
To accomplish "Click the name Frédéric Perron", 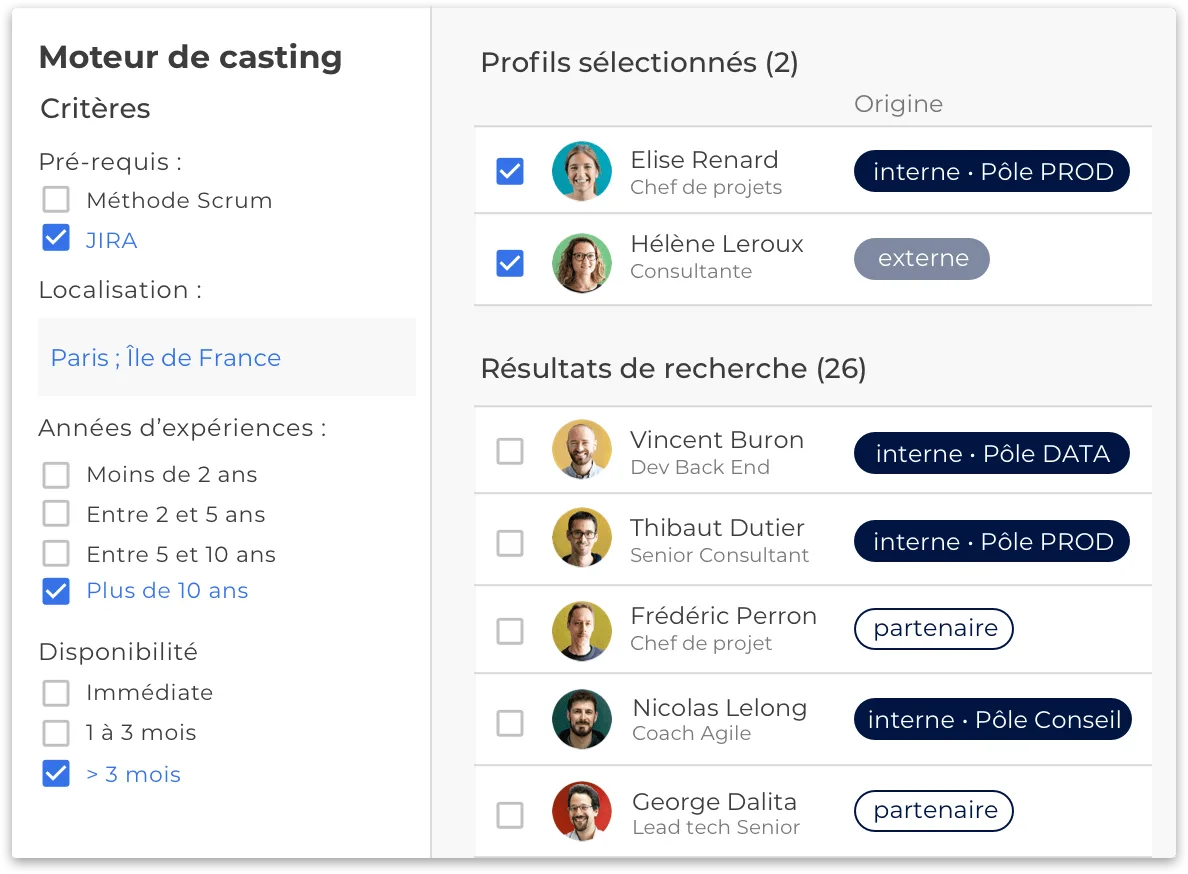I will pyautogui.click(x=724, y=616).
